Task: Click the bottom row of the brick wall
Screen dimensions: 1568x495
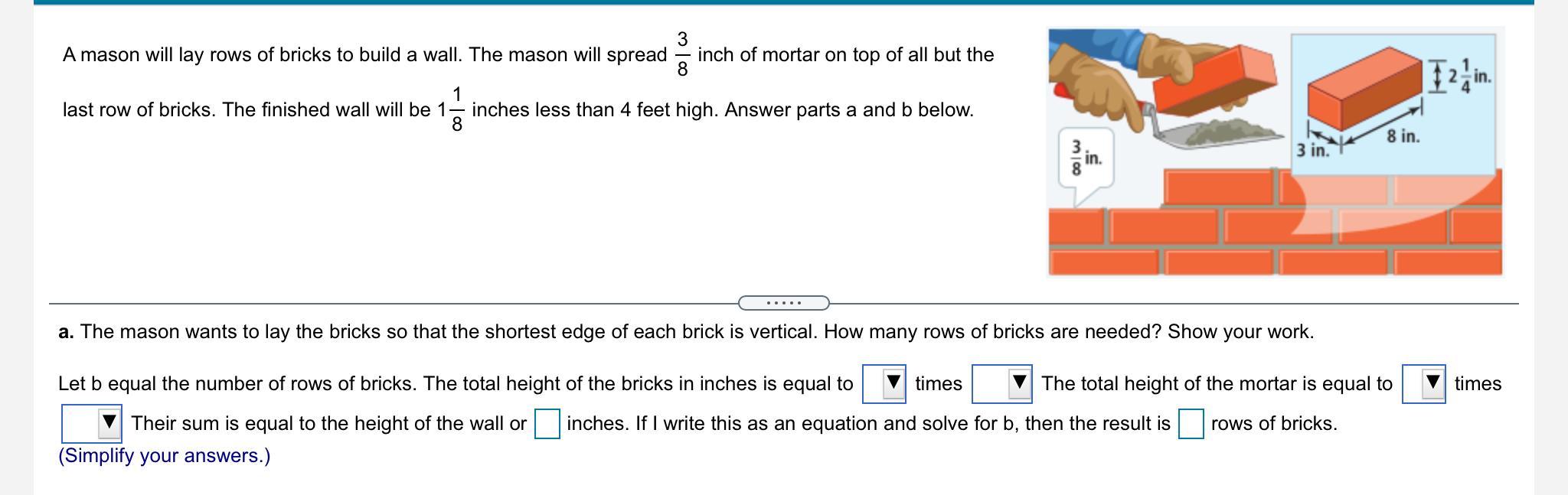Action: pyautogui.click(x=1276, y=261)
